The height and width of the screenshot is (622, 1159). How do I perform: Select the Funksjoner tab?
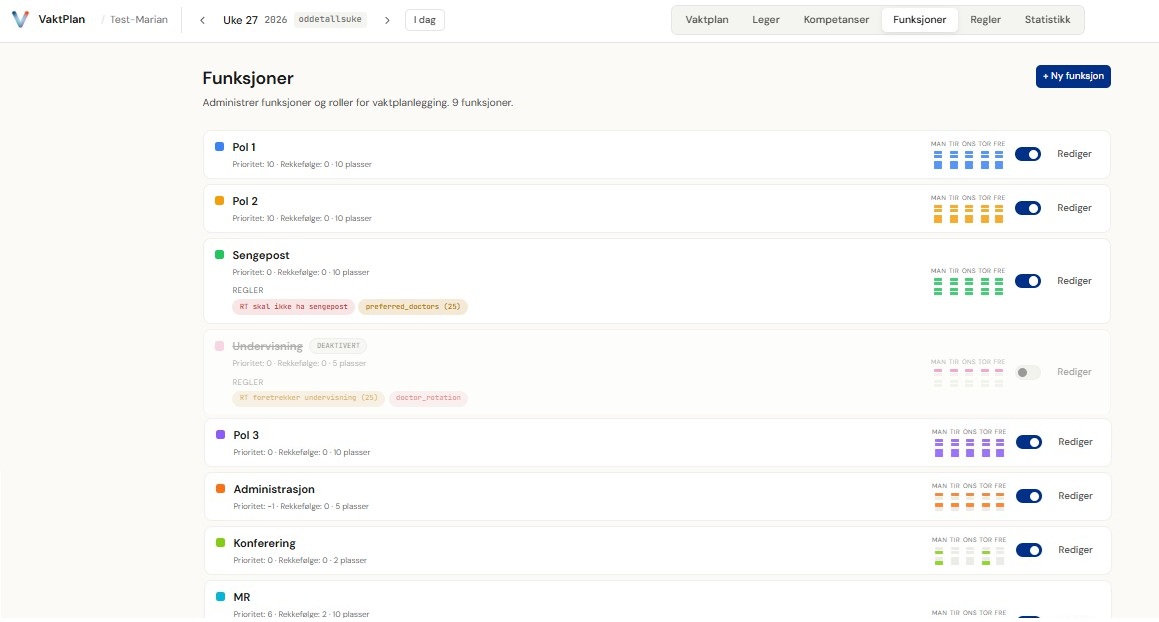tap(920, 20)
